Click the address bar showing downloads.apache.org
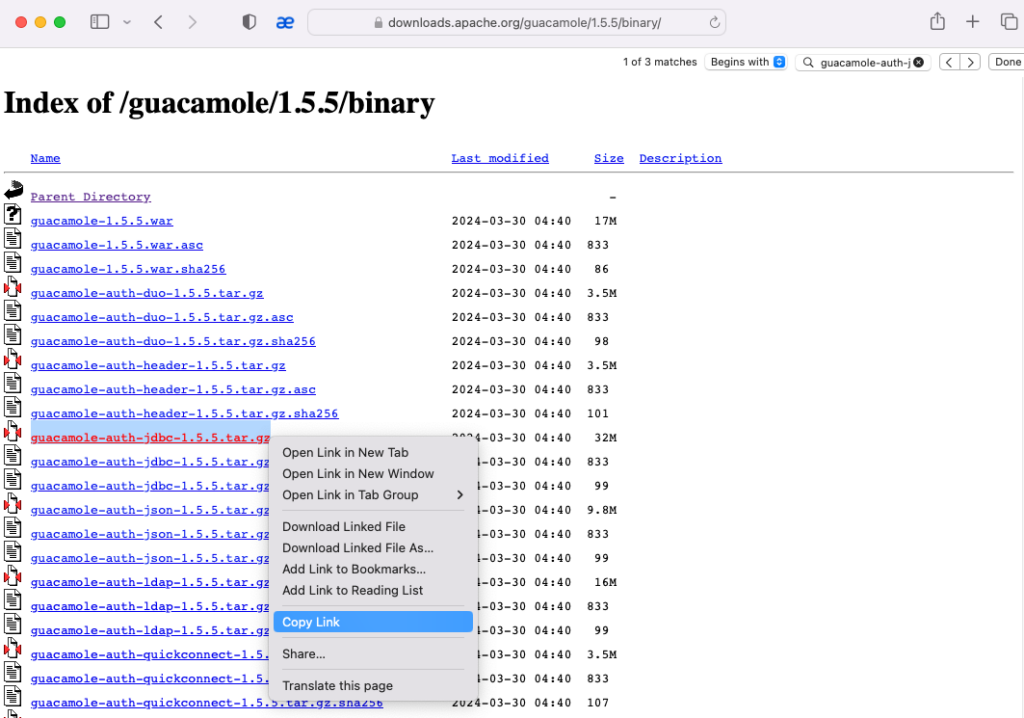The height and width of the screenshot is (718, 1024). (x=517, y=22)
